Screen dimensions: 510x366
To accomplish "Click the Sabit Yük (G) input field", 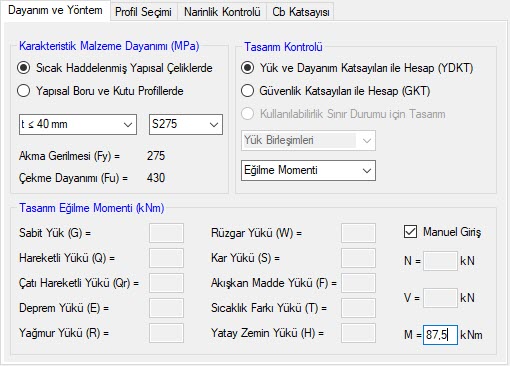I will tap(166, 233).
